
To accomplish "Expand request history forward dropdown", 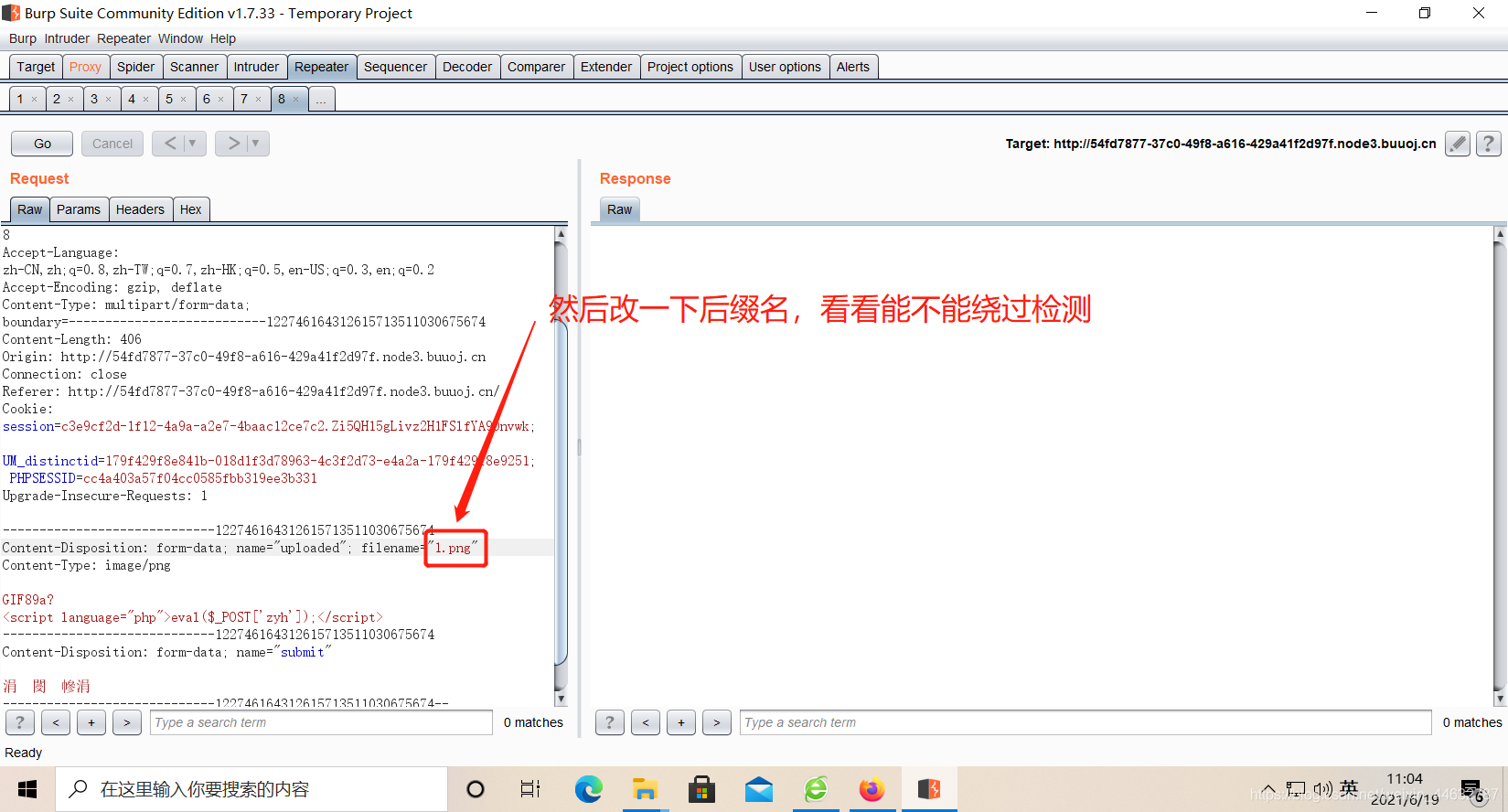I will pyautogui.click(x=255, y=144).
